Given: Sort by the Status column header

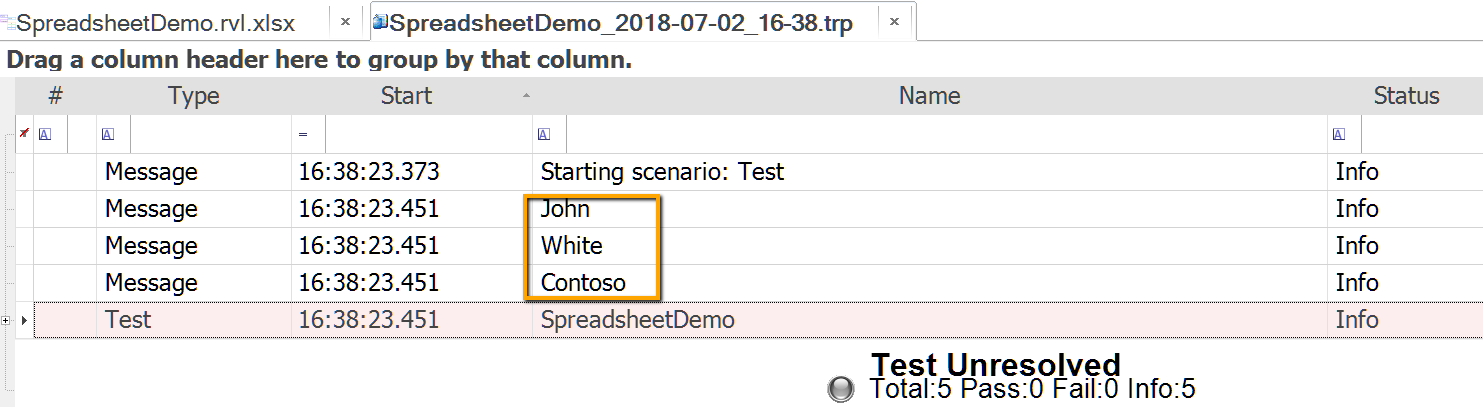Looking at the screenshot, I should click(1405, 96).
